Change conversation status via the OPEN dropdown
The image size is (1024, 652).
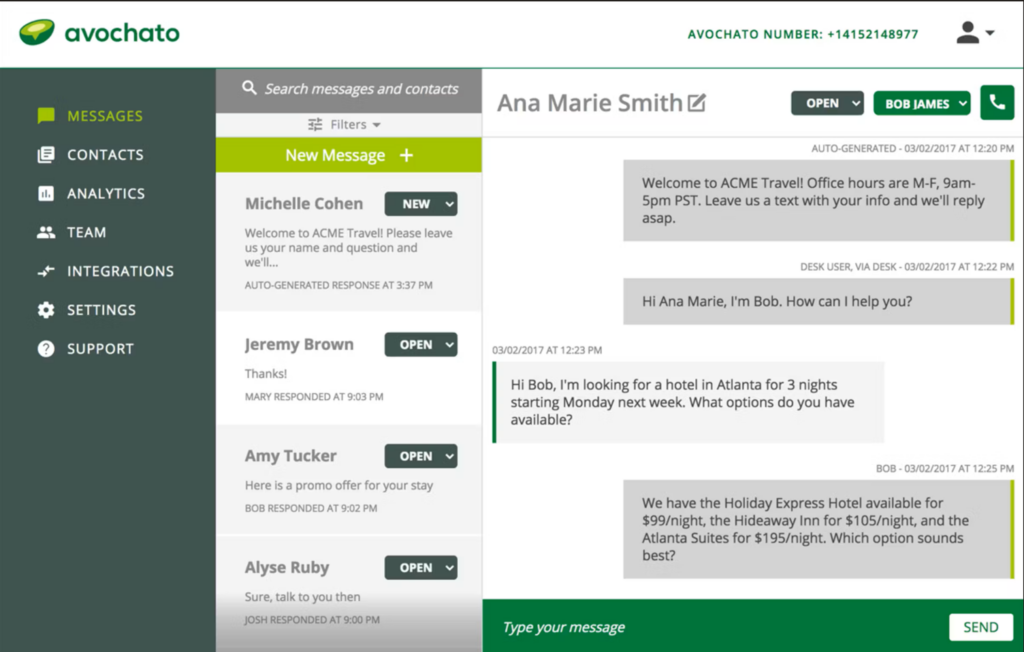coord(827,102)
